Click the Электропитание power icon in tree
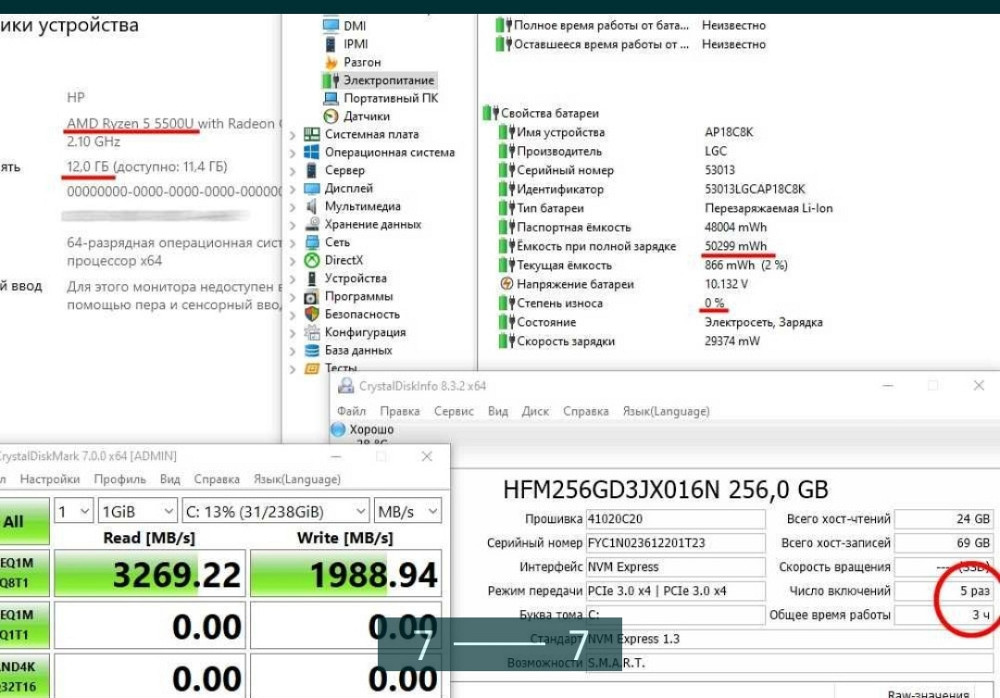The height and width of the screenshot is (698, 1000). point(331,80)
